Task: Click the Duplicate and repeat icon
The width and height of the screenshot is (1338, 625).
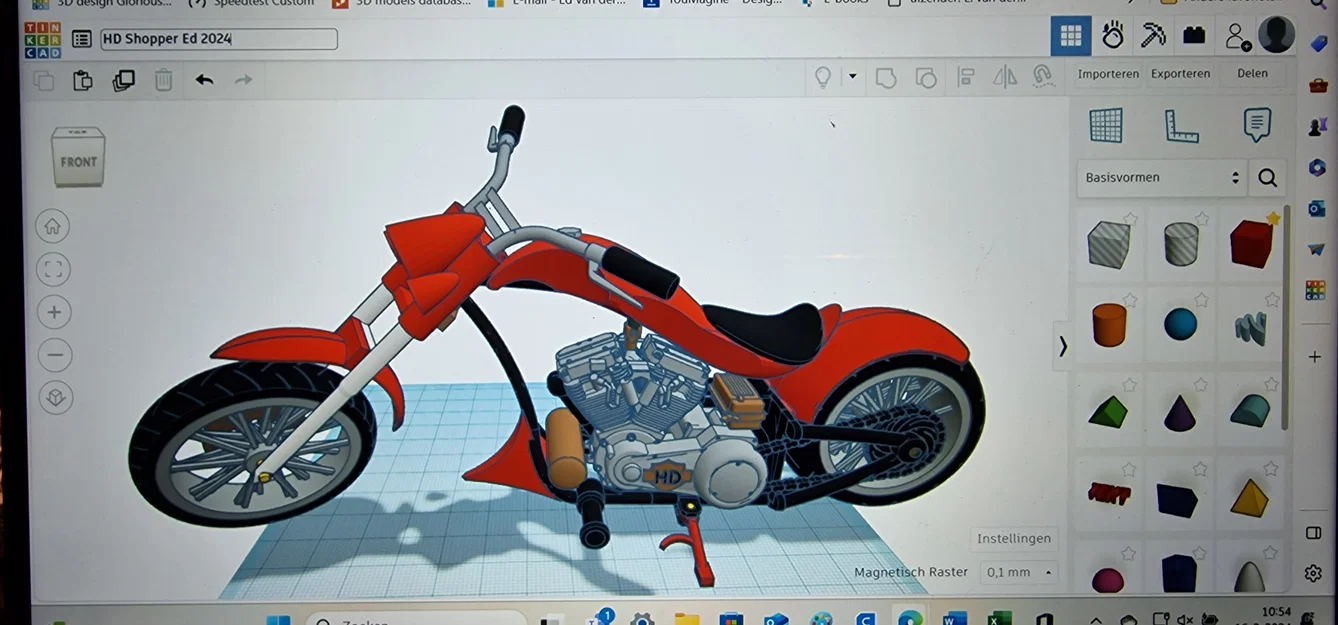Action: point(124,81)
